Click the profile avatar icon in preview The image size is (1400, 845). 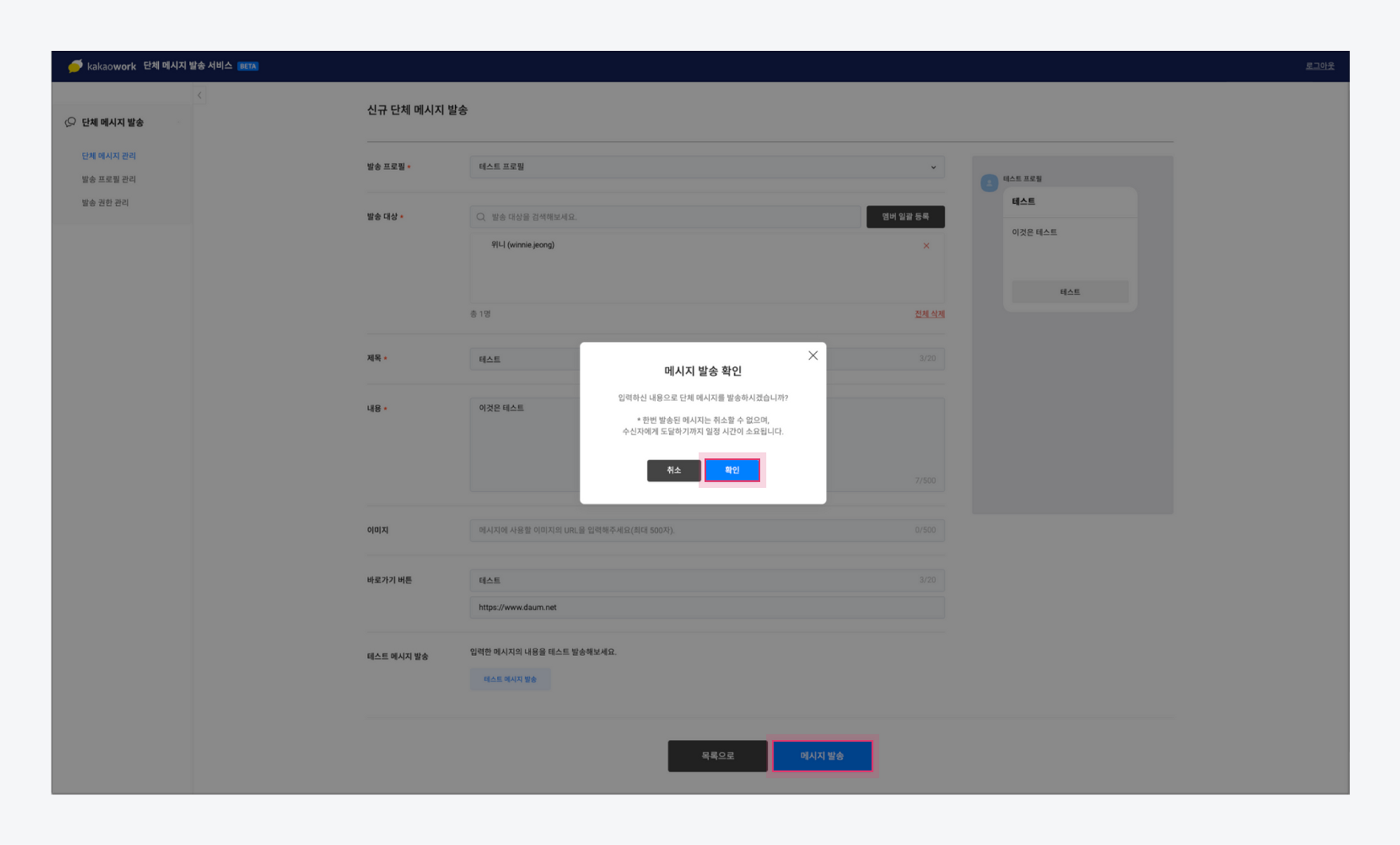tap(989, 183)
